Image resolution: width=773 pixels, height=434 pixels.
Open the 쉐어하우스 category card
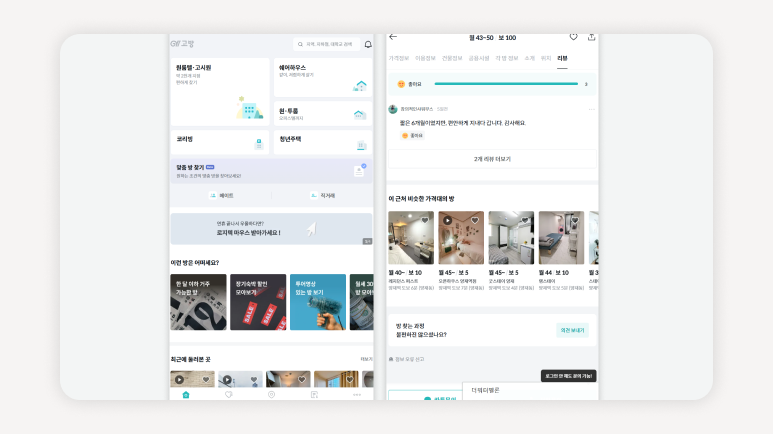click(x=323, y=77)
